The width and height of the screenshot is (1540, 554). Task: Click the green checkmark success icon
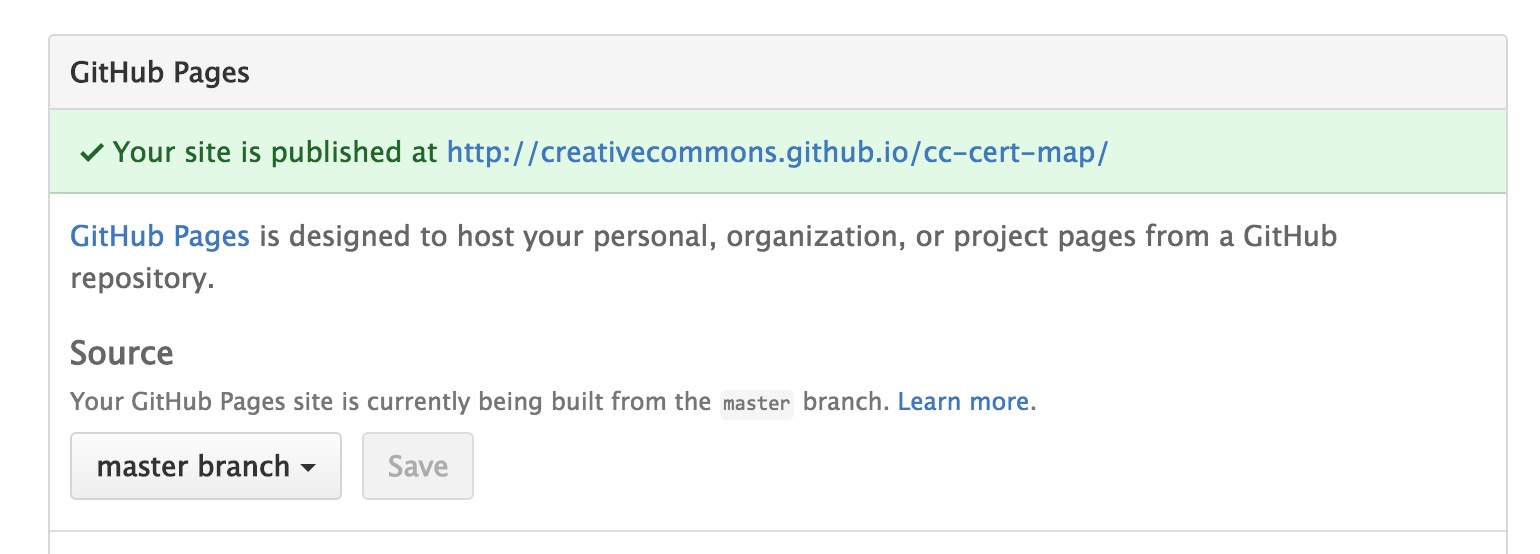[x=92, y=153]
